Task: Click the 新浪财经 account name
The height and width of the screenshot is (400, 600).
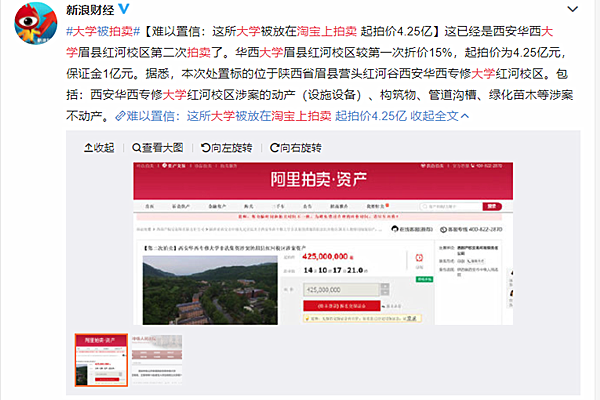Action: click(x=90, y=10)
